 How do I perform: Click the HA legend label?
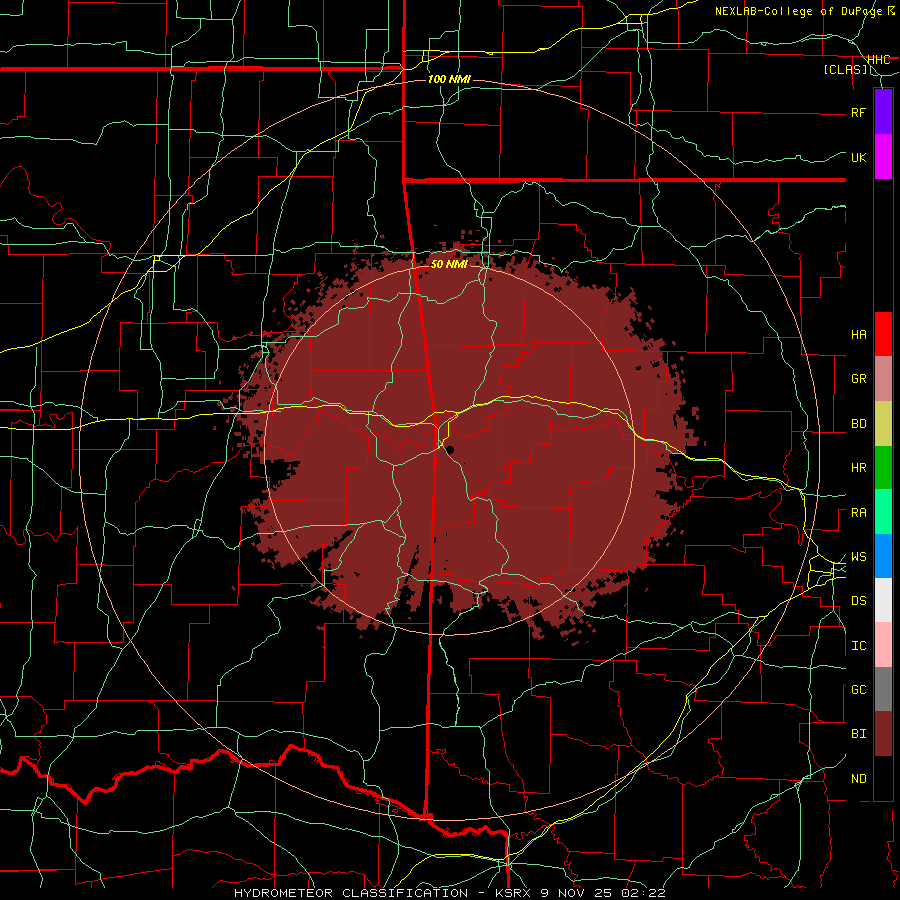(x=858, y=334)
